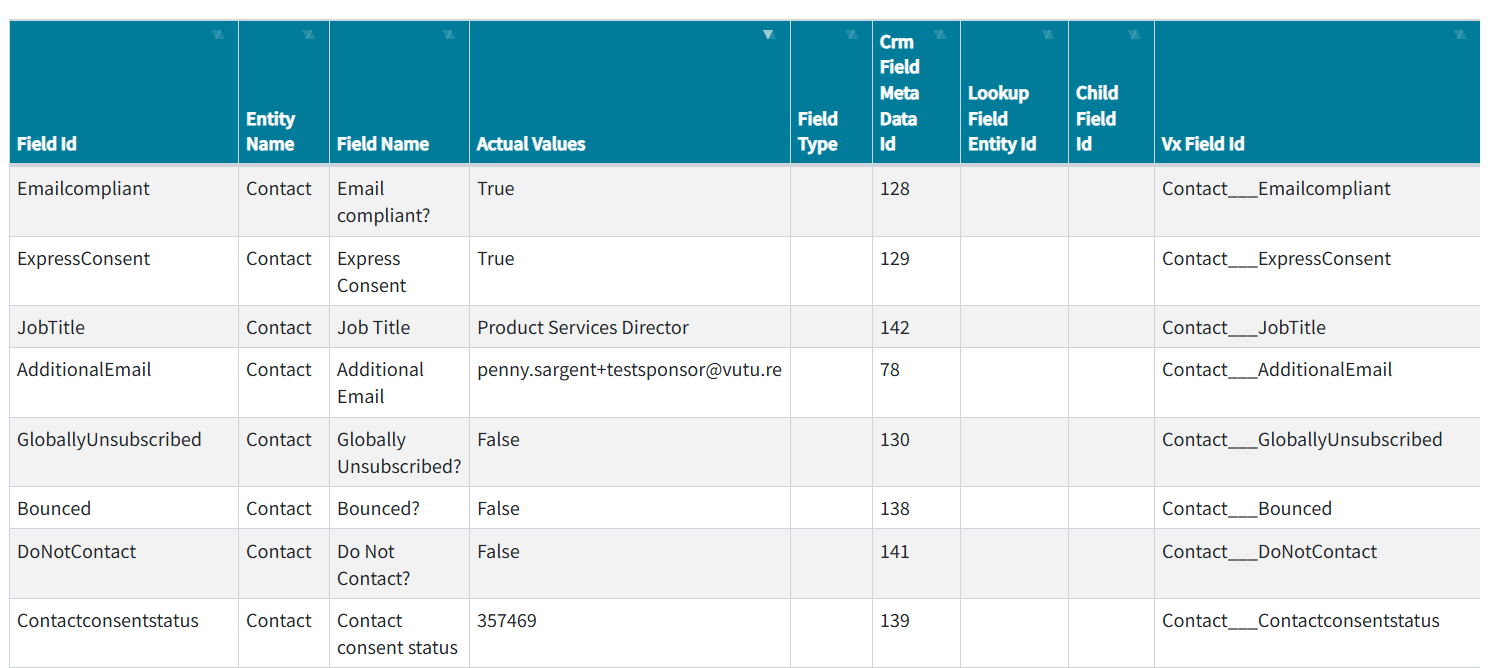This screenshot has height=668, width=1493.
Task: Select the DoNotContact row's 141 metadata id
Action: 895,552
